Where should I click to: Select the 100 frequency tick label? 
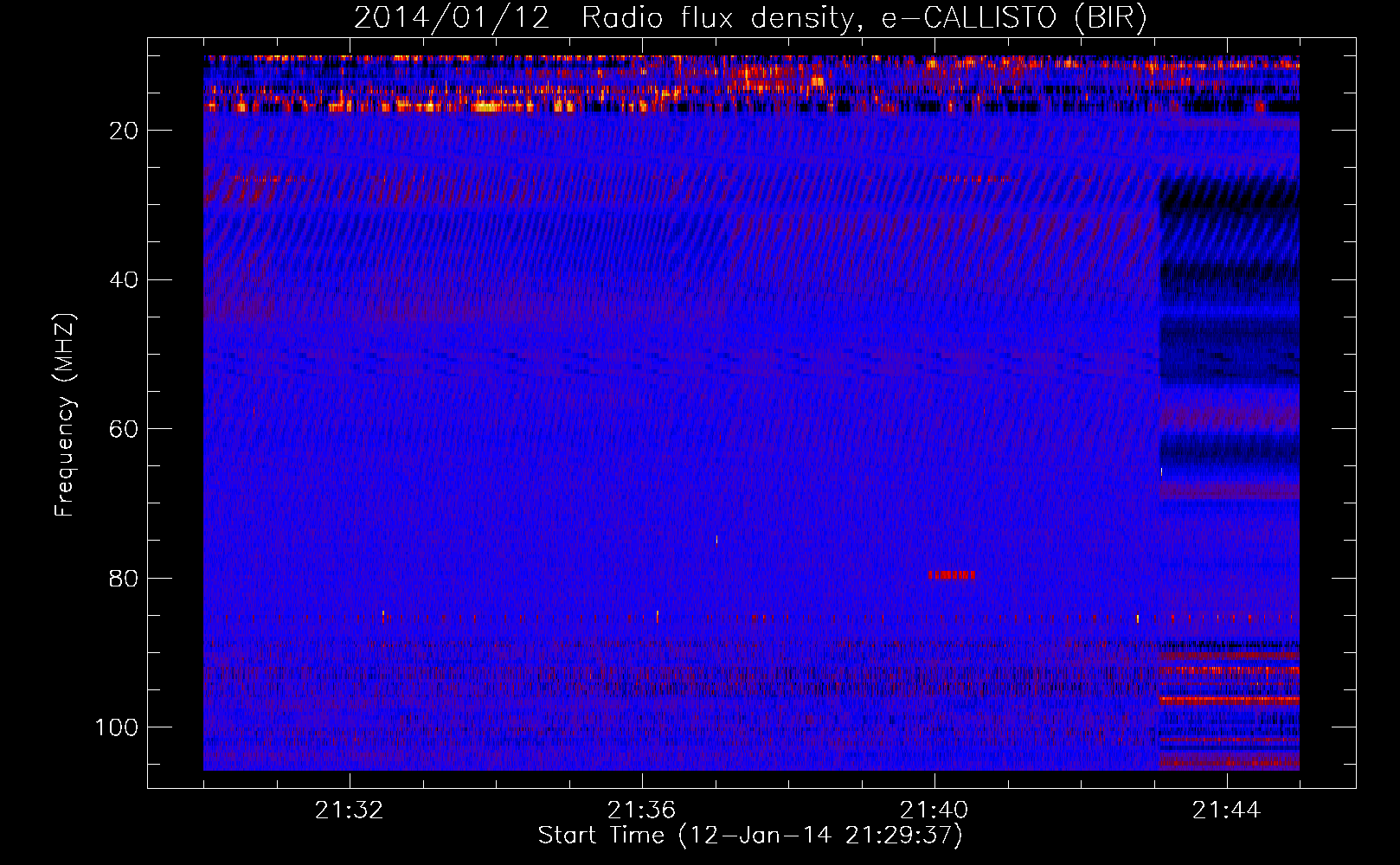tap(117, 727)
